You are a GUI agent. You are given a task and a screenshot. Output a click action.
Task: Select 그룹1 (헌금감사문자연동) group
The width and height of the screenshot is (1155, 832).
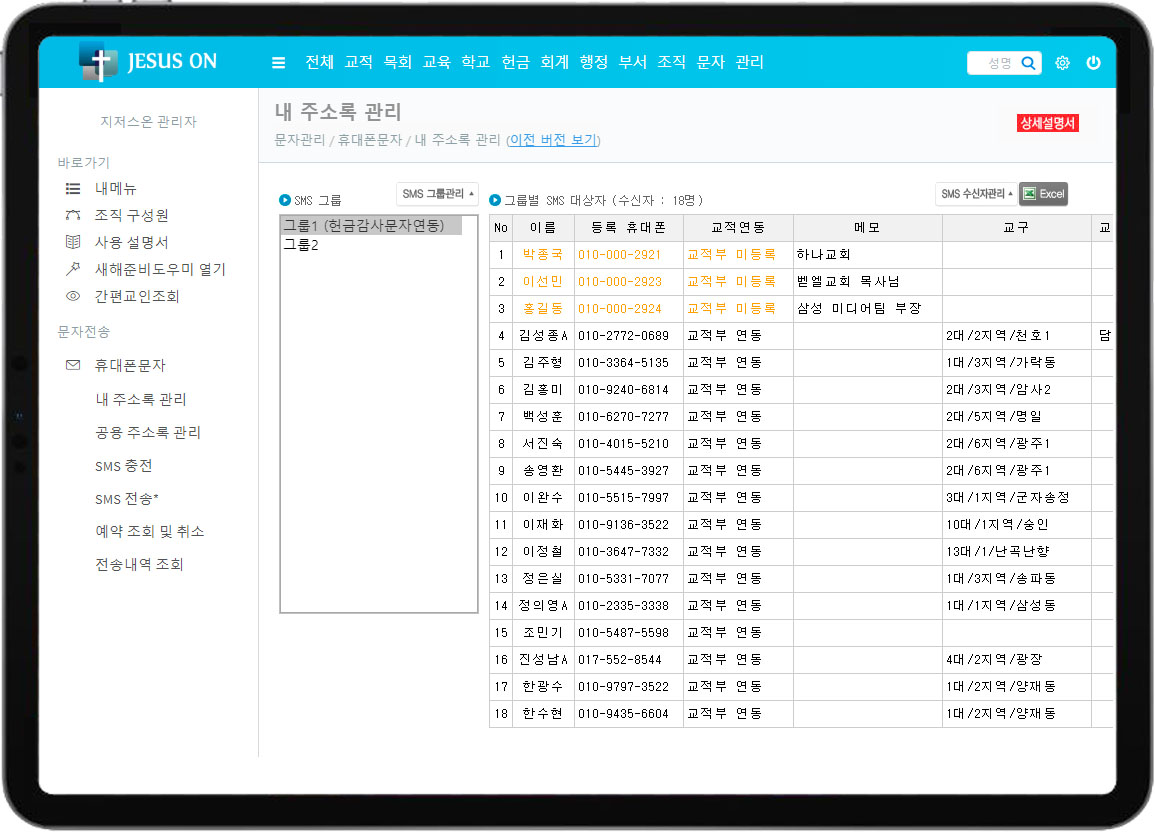point(363,226)
